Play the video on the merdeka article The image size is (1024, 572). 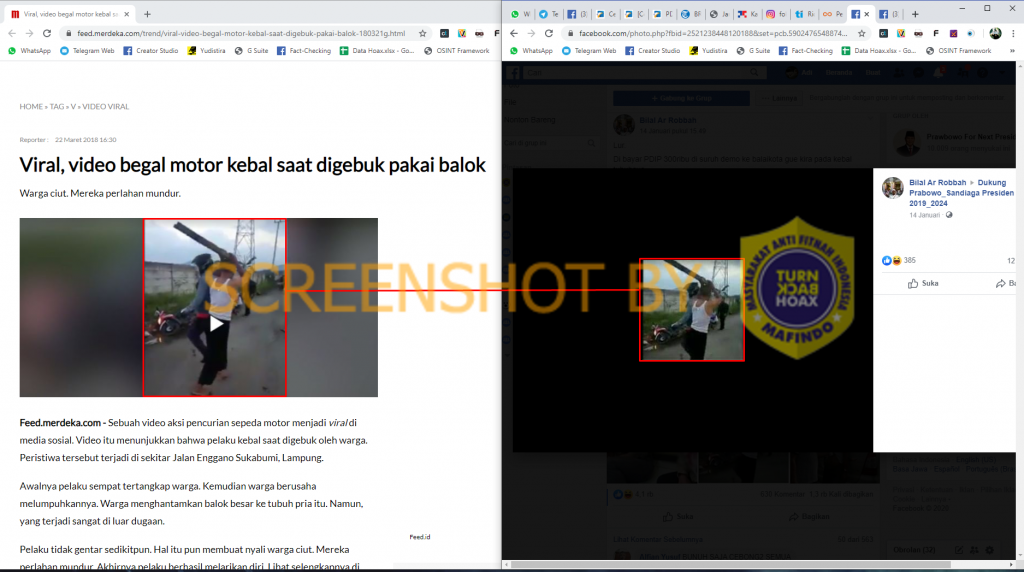(216, 324)
